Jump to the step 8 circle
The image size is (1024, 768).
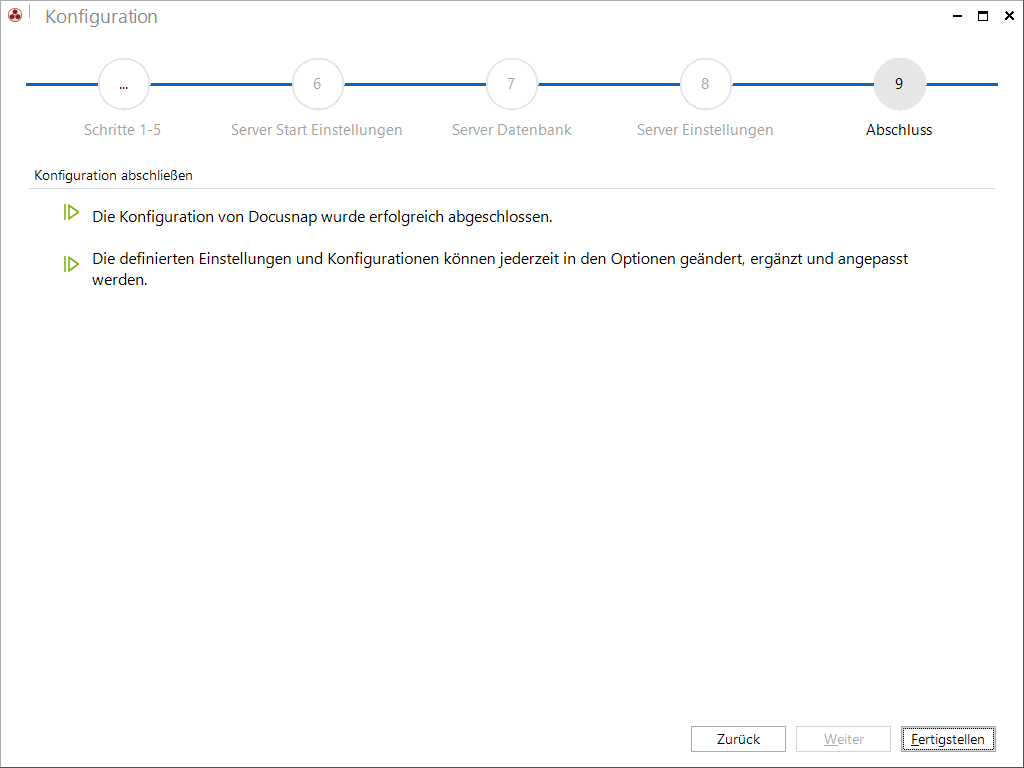point(705,84)
